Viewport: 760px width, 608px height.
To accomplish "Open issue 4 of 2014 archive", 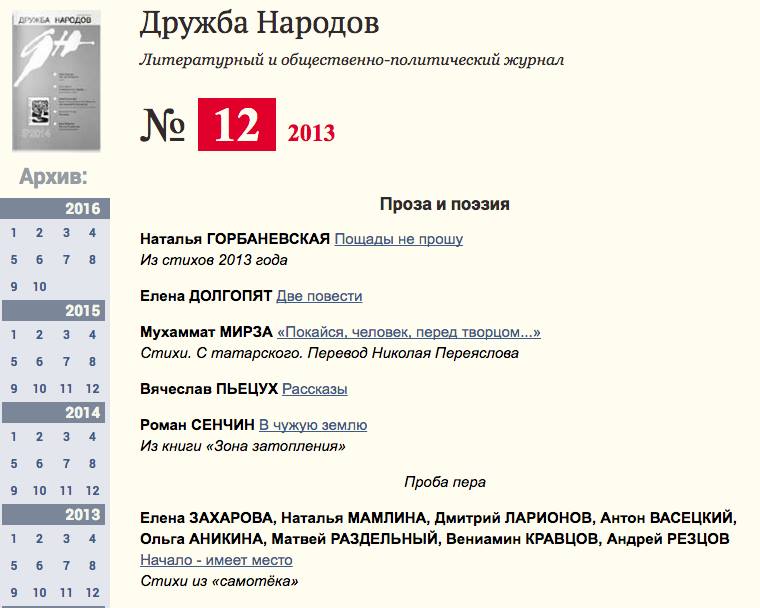I will point(92,437).
